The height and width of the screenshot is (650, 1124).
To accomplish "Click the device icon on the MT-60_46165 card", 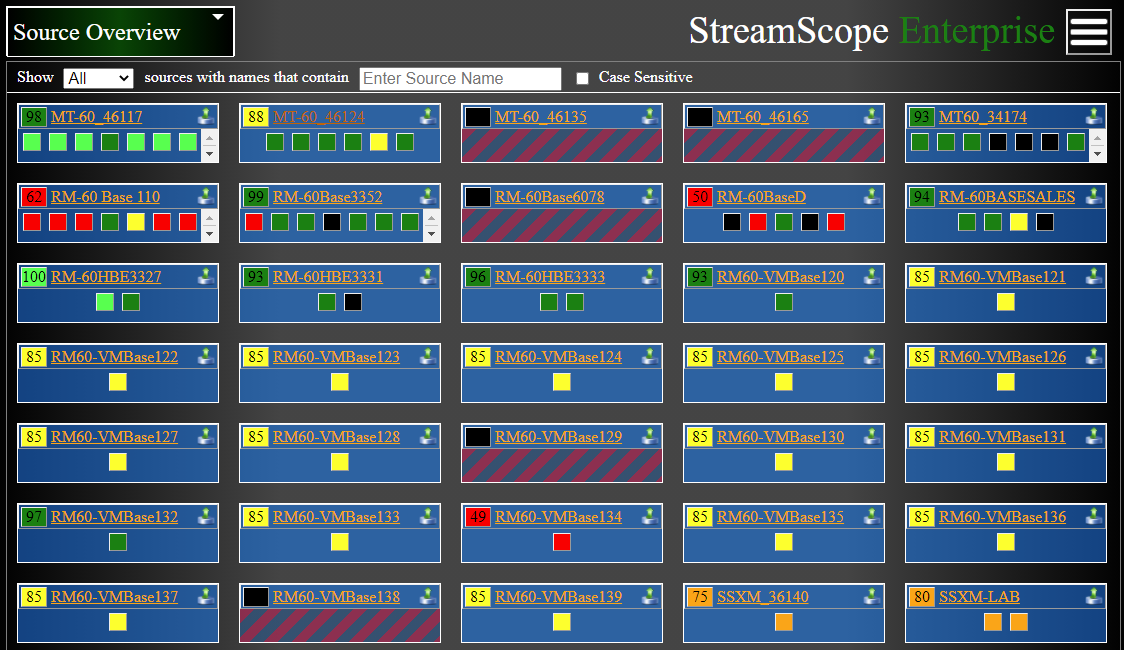I will [x=873, y=116].
